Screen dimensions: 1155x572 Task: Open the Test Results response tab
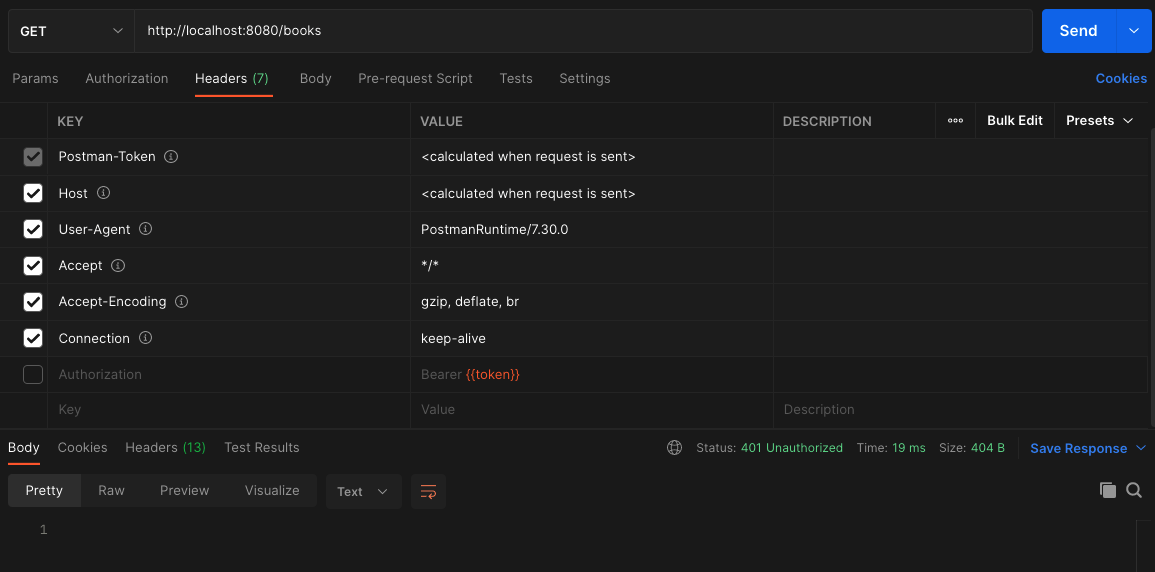[x=262, y=447]
